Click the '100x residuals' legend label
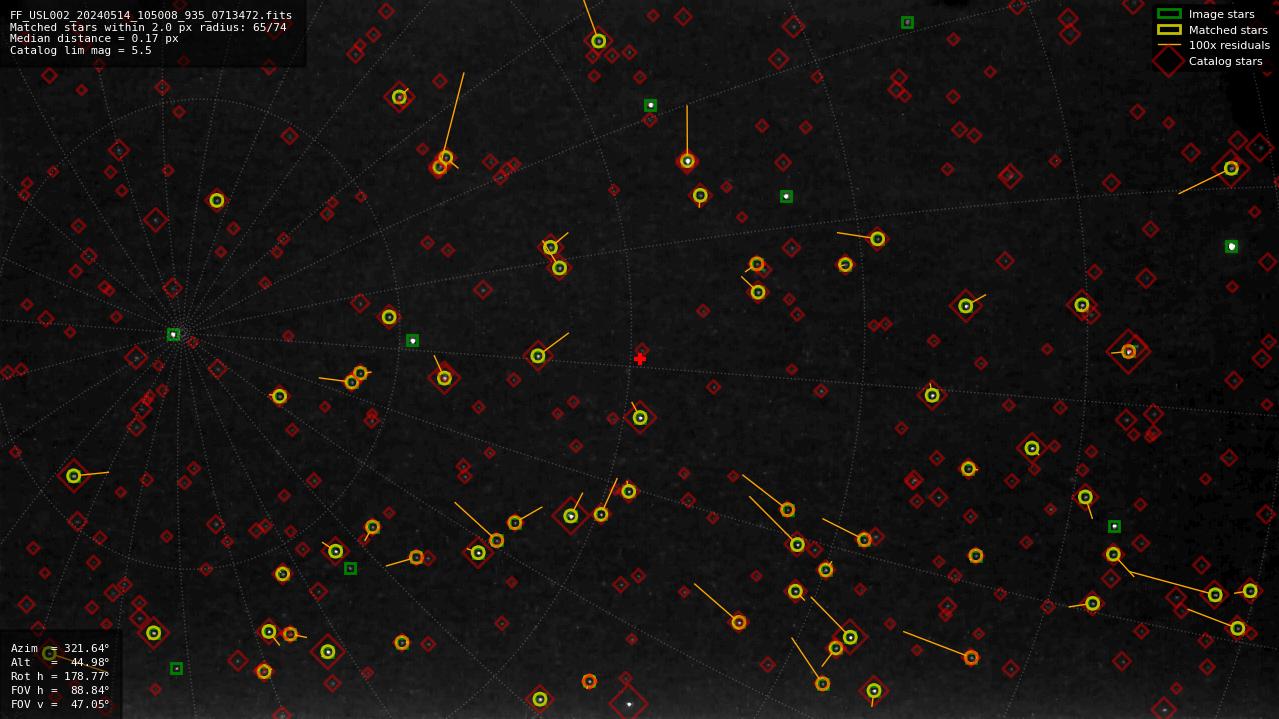1279x719 pixels. 1229,45
